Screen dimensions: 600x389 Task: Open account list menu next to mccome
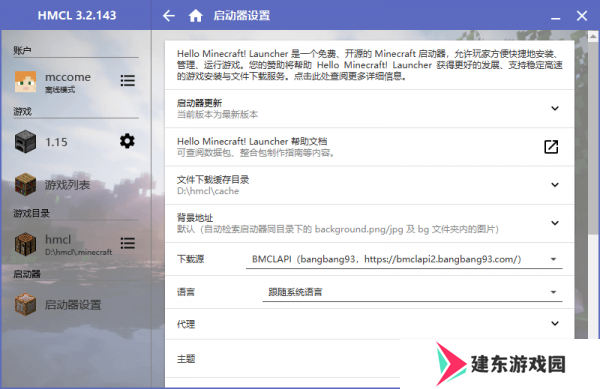(x=127, y=80)
